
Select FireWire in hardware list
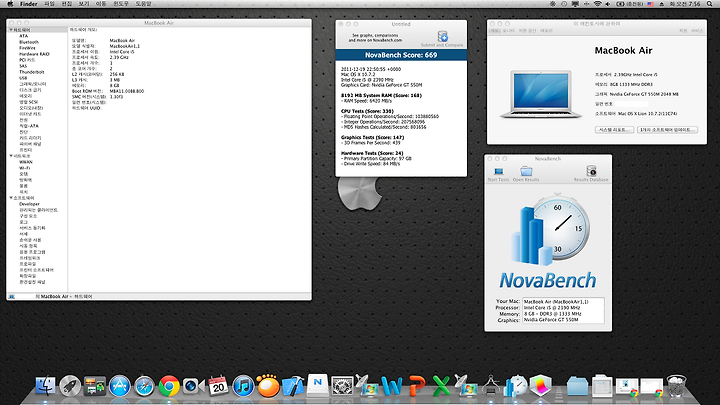coord(27,48)
